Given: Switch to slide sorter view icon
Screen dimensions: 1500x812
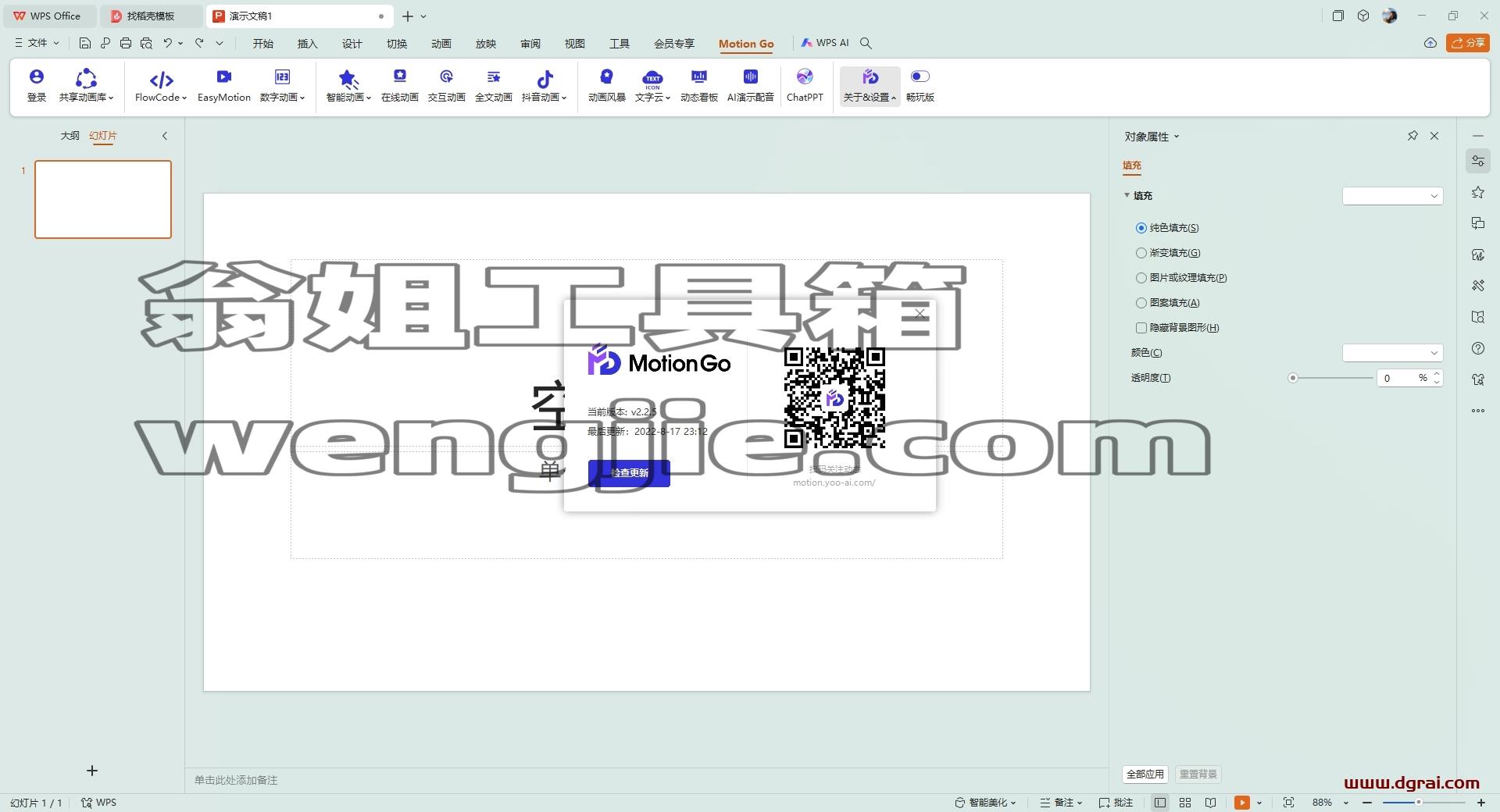Looking at the screenshot, I should click(1185, 803).
